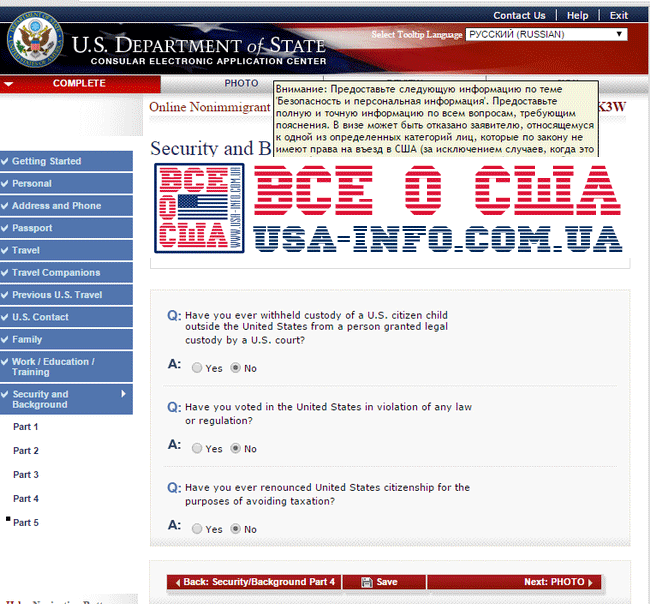
Task: Switch to the PHOTO tab
Action: click(x=241, y=83)
